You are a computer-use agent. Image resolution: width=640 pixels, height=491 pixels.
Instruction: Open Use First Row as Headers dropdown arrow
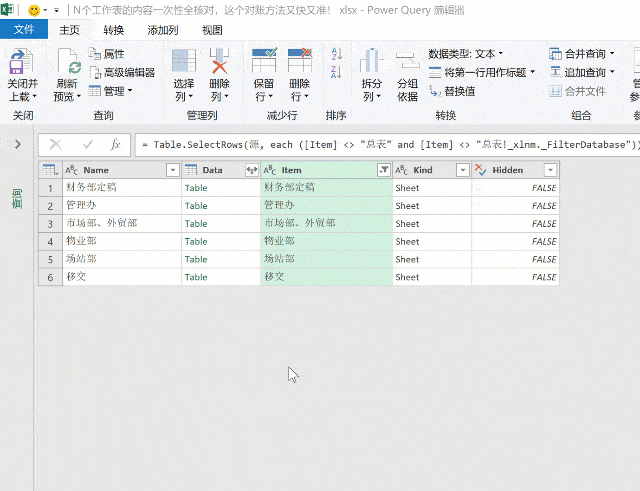533,72
